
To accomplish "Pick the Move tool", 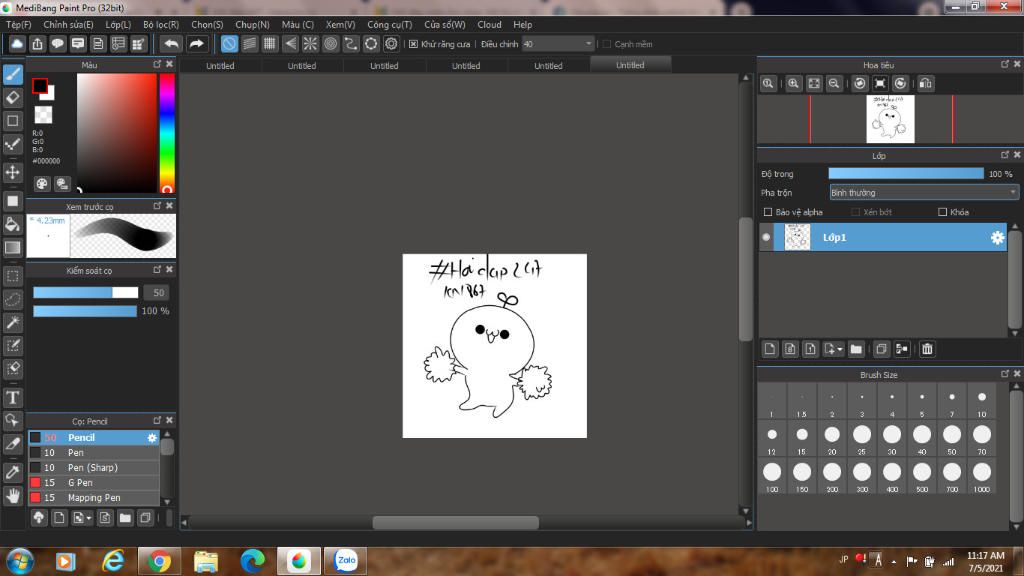I will click(x=13, y=172).
